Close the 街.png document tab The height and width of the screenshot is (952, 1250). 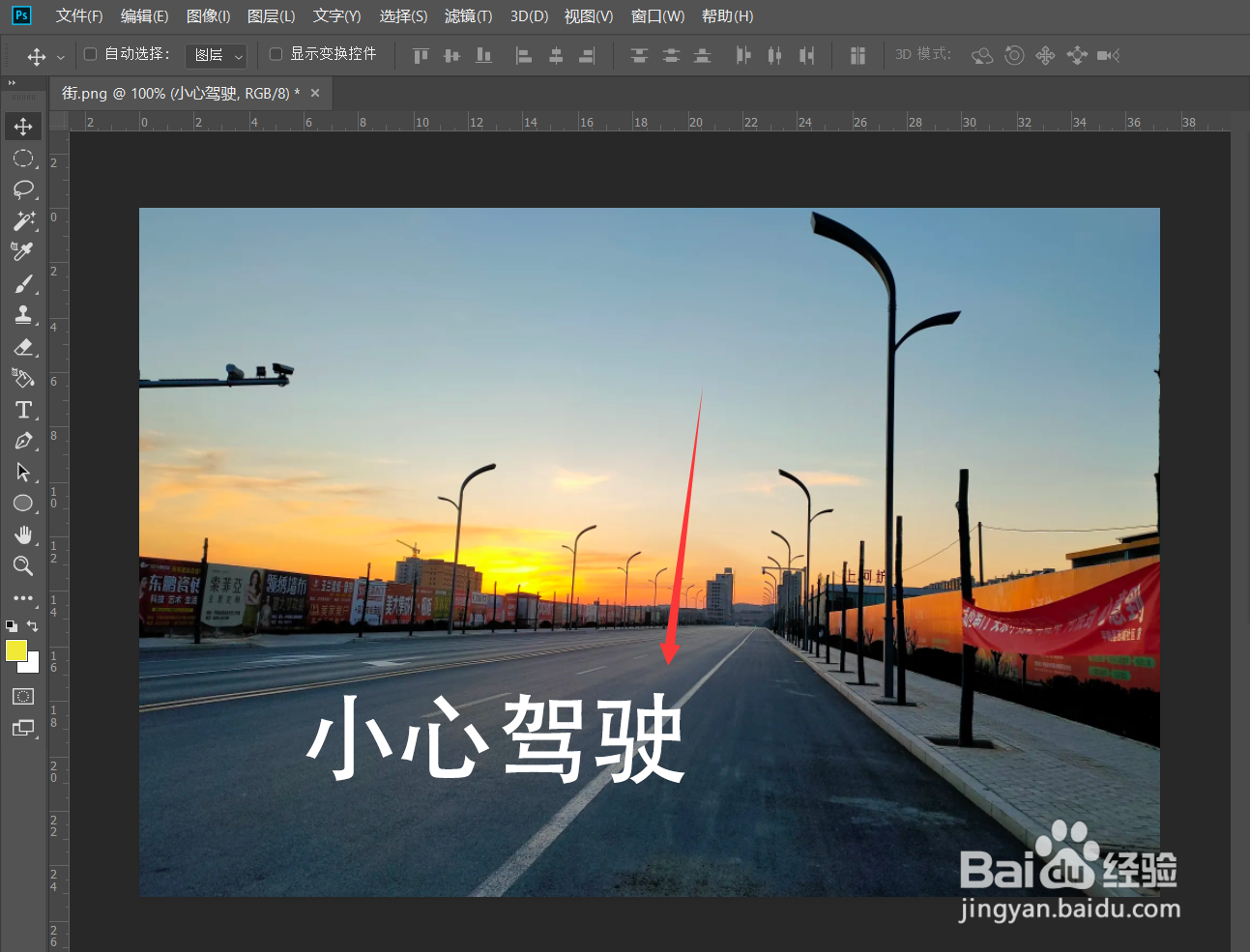click(315, 93)
